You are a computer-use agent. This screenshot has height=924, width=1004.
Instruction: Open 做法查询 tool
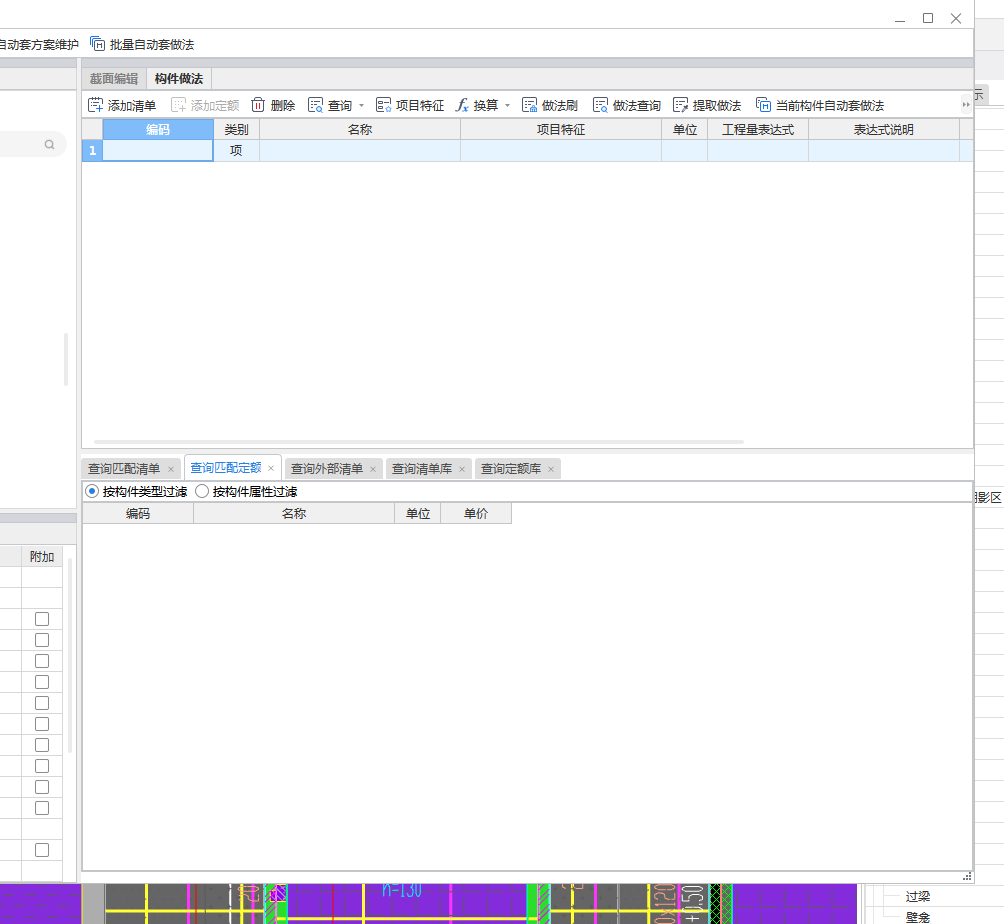pyautogui.click(x=627, y=105)
